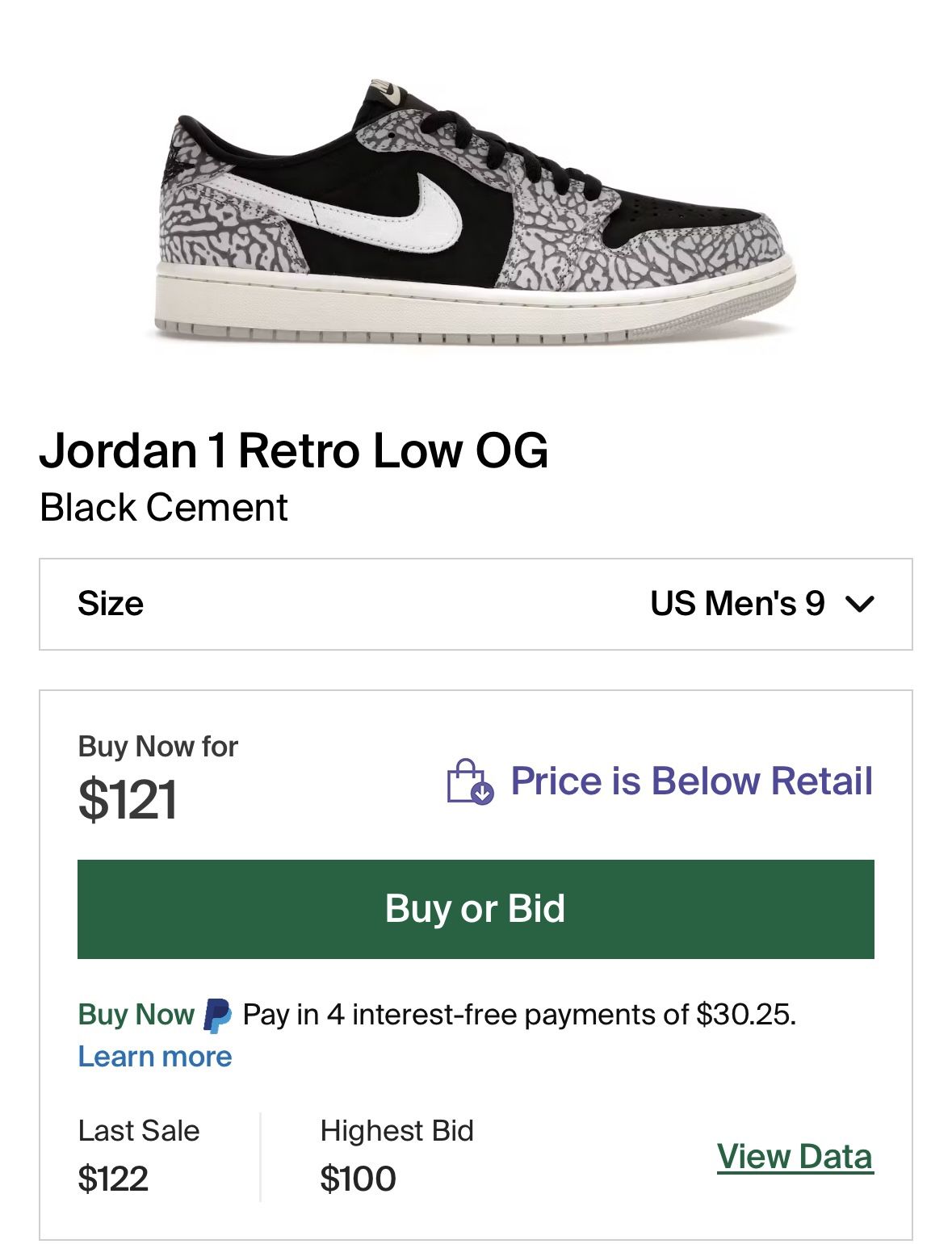Click the Price is Below Retail label
952x1244 pixels.
tap(691, 781)
